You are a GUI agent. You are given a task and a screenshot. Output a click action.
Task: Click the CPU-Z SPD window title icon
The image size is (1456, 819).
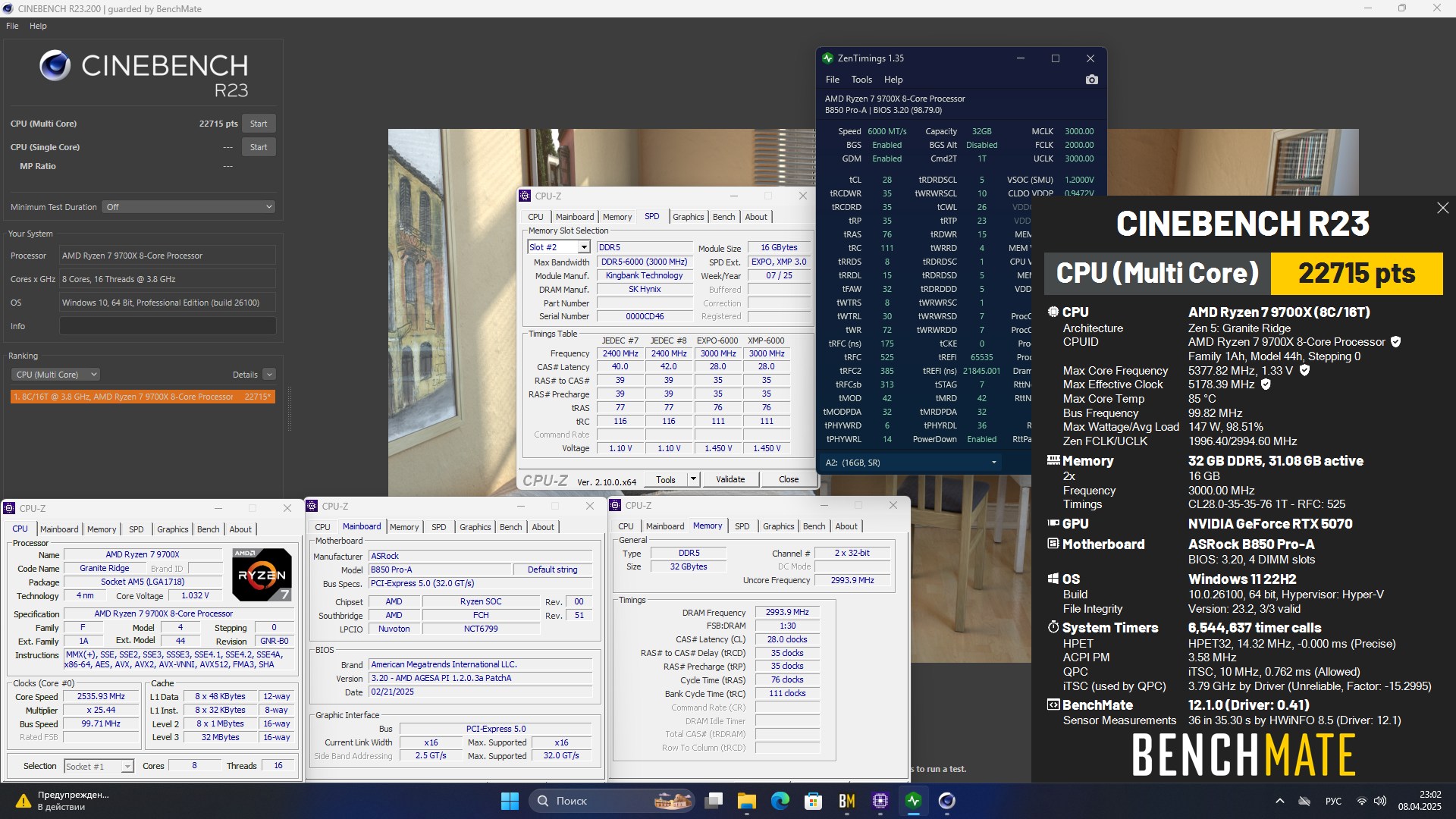point(525,196)
